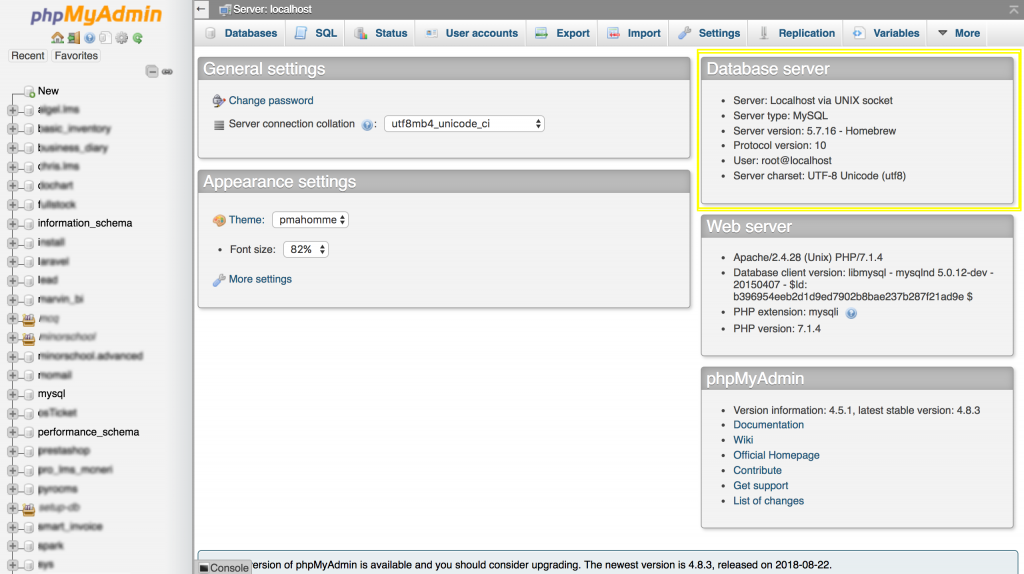
Task: Expand the mysql database node
Action: (12, 394)
